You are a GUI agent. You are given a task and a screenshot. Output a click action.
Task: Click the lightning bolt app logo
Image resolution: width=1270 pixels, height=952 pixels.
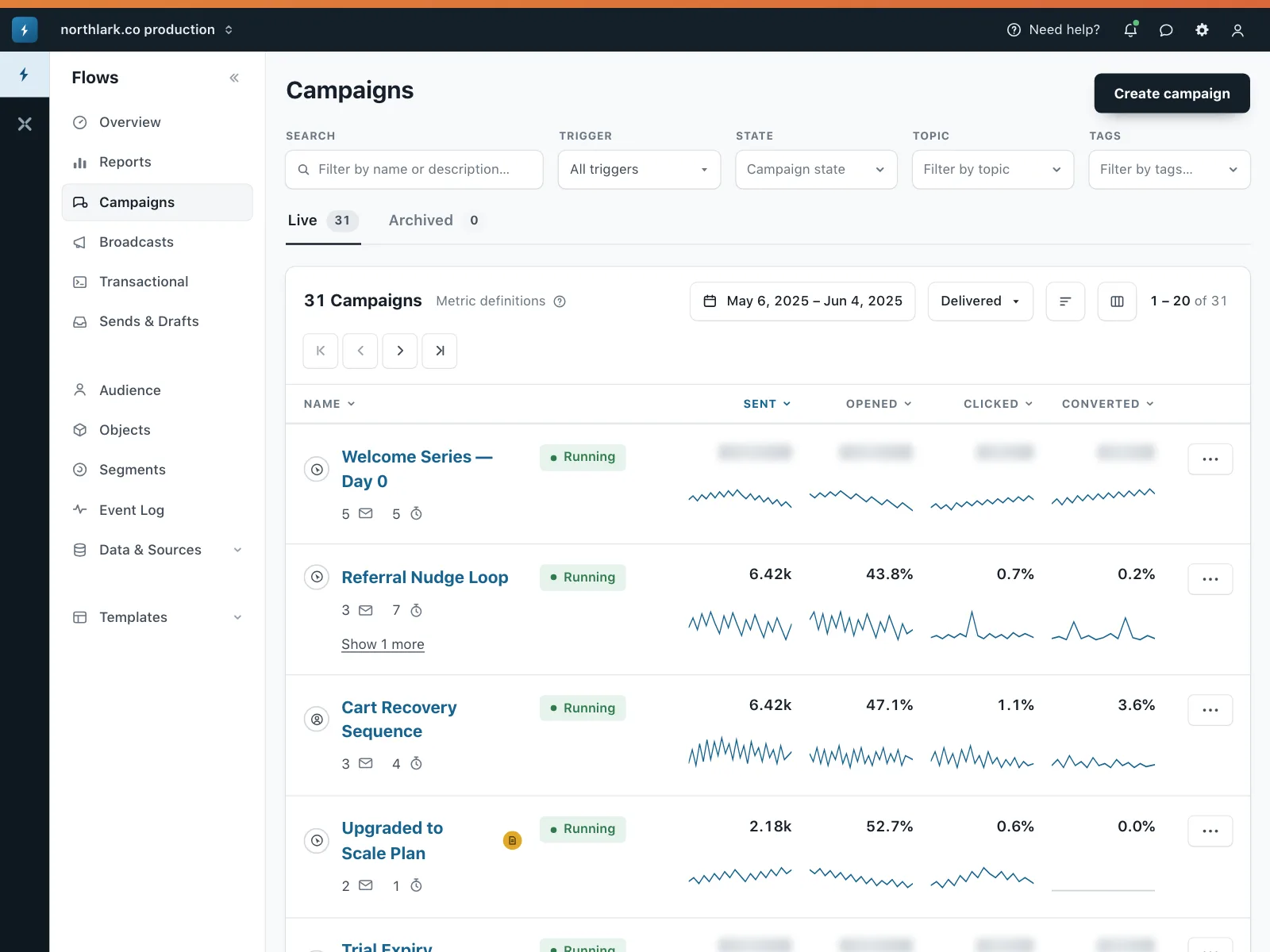(25, 29)
